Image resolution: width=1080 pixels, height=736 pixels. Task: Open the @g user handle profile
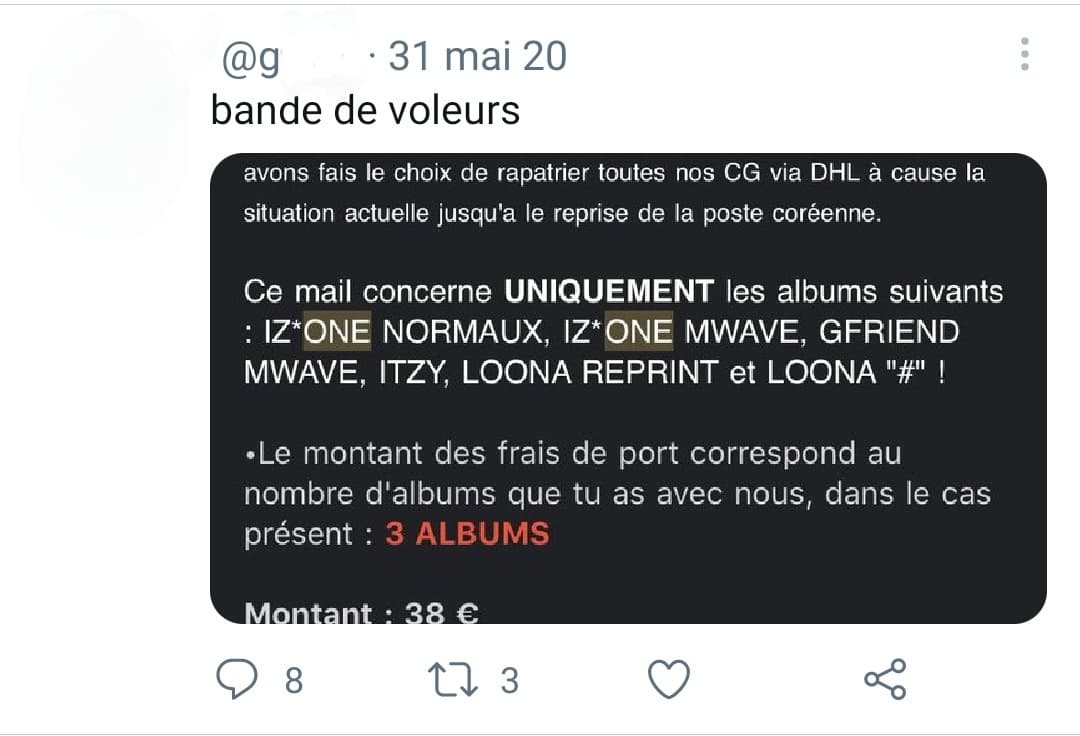(251, 58)
